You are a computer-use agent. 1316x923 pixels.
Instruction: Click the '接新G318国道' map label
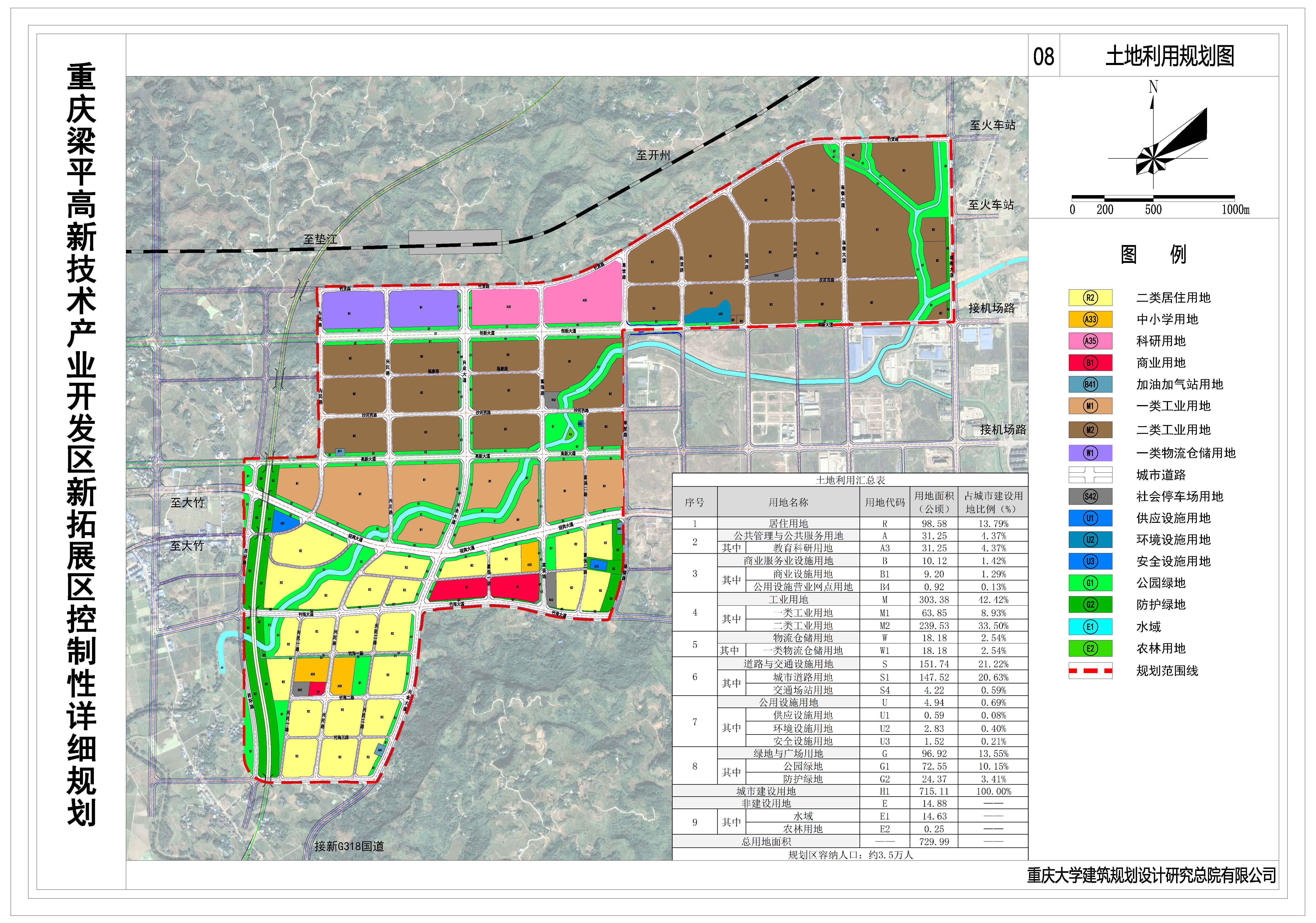point(349,846)
